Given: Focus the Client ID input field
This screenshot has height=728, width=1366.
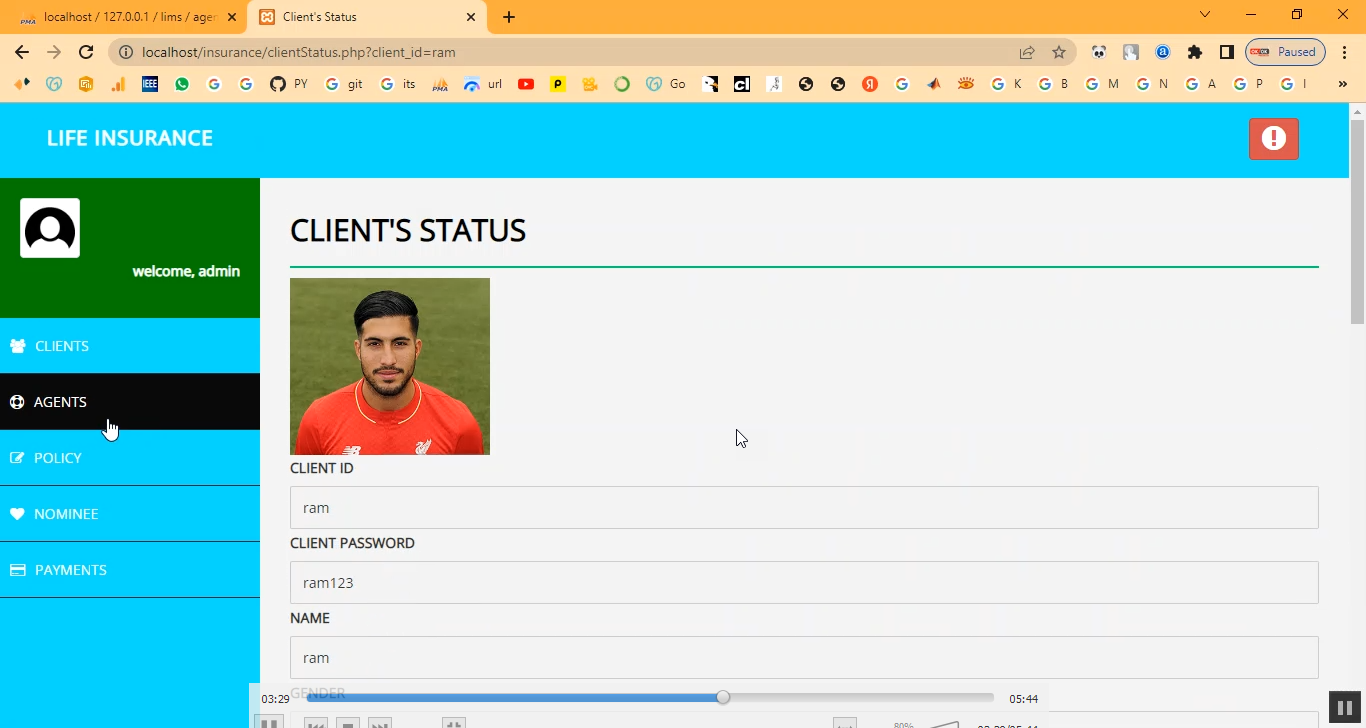Looking at the screenshot, I should tap(803, 508).
